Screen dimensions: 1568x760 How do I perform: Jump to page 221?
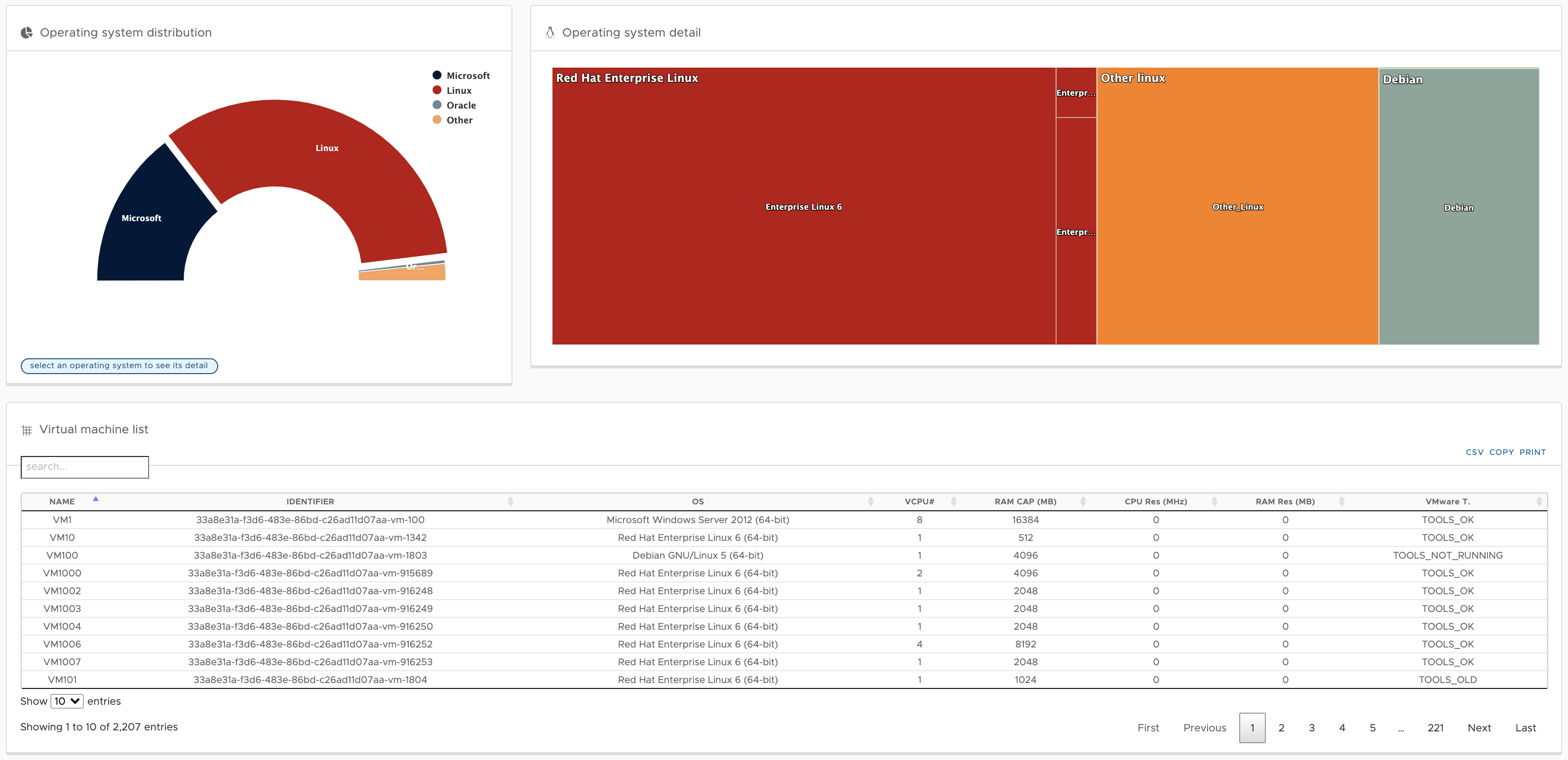(x=1435, y=728)
